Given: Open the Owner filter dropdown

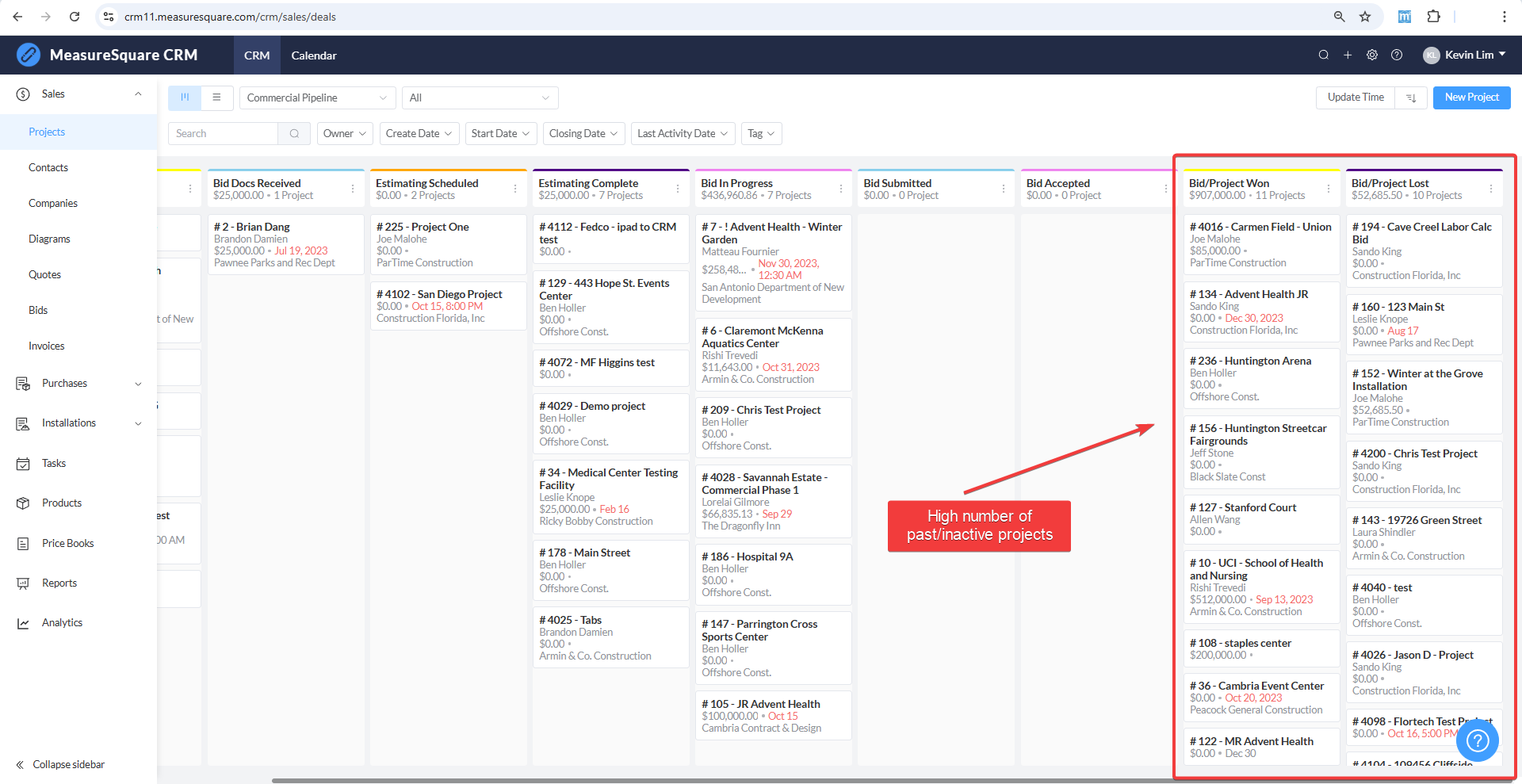Looking at the screenshot, I should pos(345,133).
